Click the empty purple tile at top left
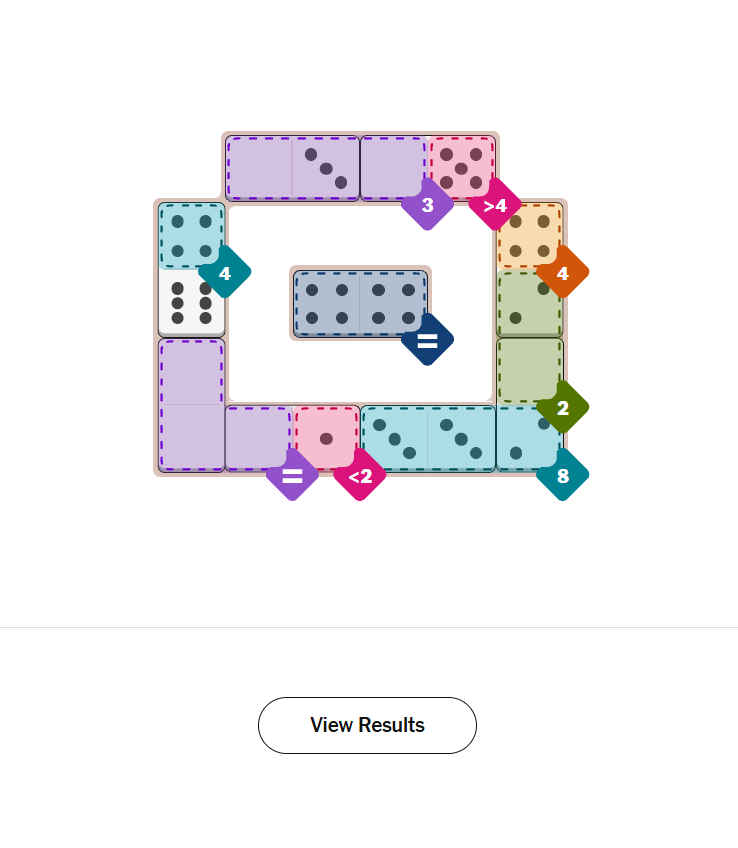Viewport: 738px width, 848px height. [259, 168]
